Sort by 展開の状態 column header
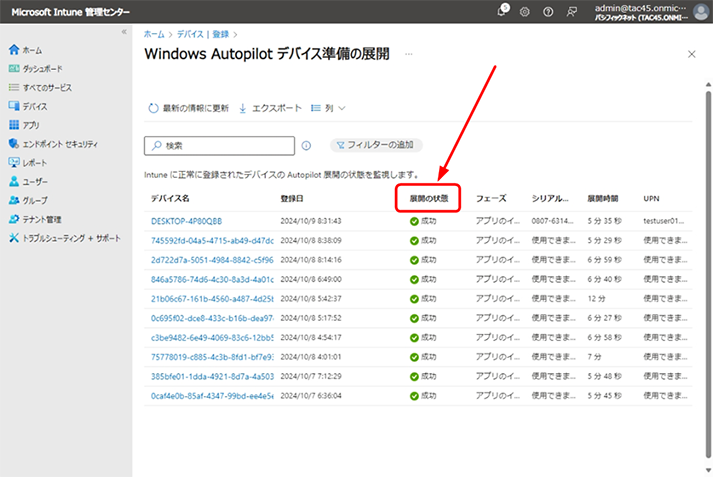Image resolution: width=713 pixels, height=477 pixels. click(x=428, y=198)
